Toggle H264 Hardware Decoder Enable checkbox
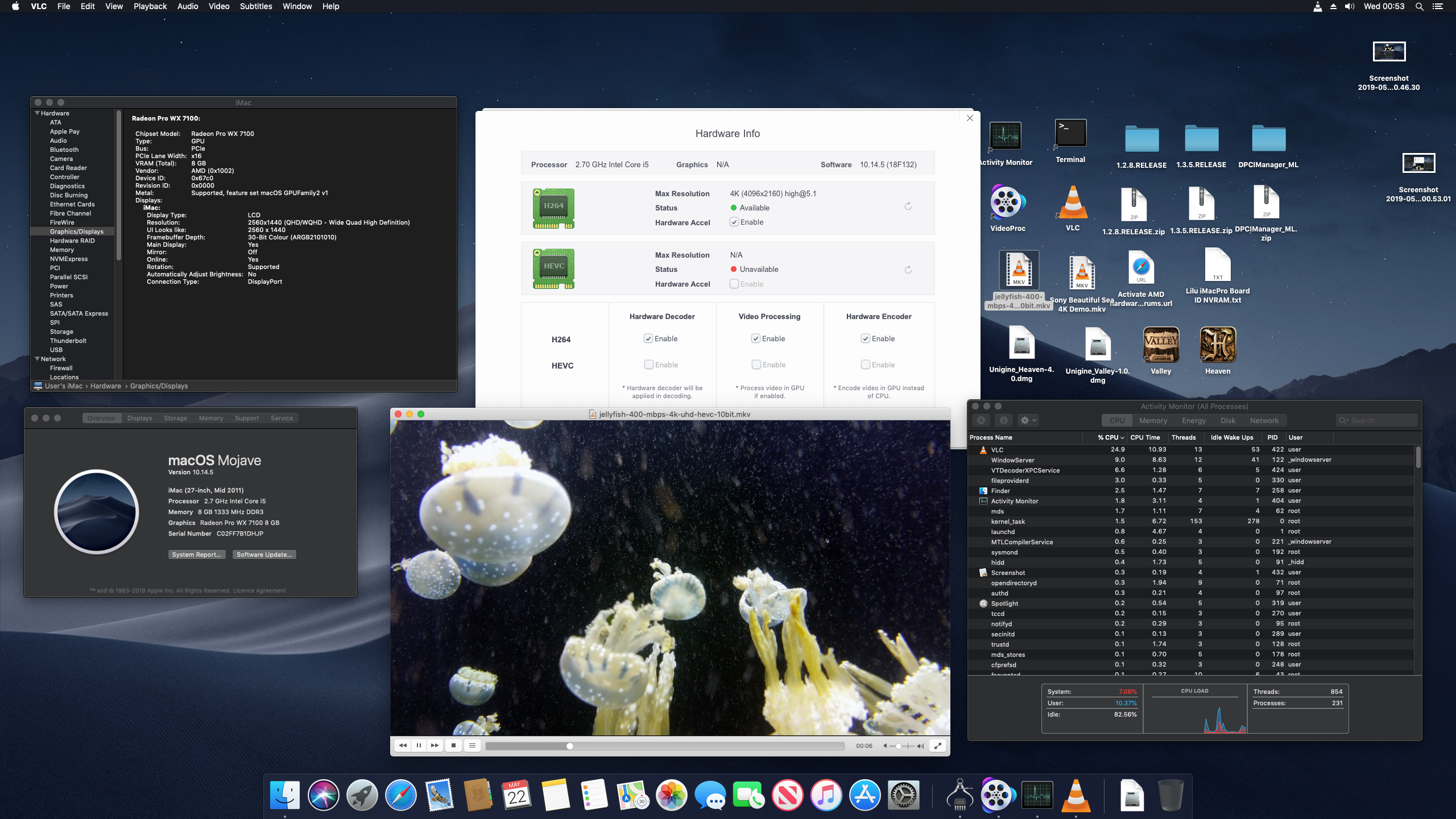Image resolution: width=1456 pixels, height=819 pixels. coord(648,338)
